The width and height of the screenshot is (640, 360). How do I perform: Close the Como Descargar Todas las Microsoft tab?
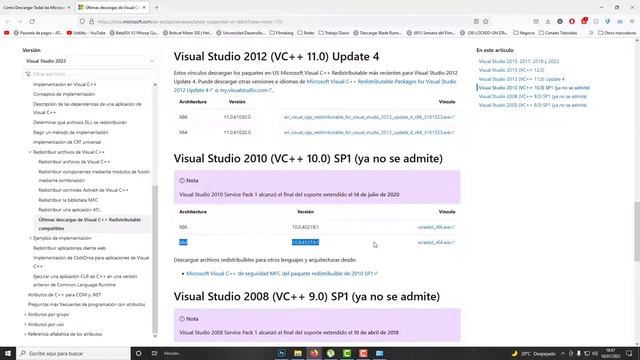[x=69, y=7]
